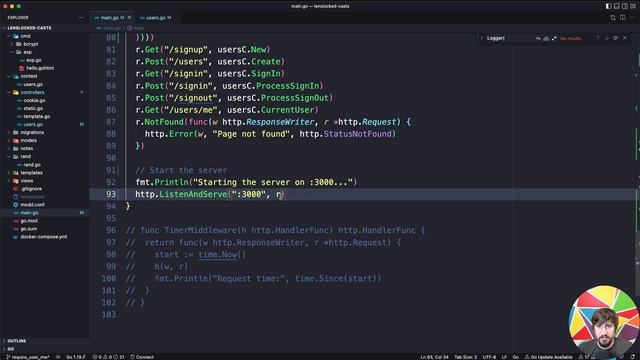Open the .gitignore file

coord(44,189)
